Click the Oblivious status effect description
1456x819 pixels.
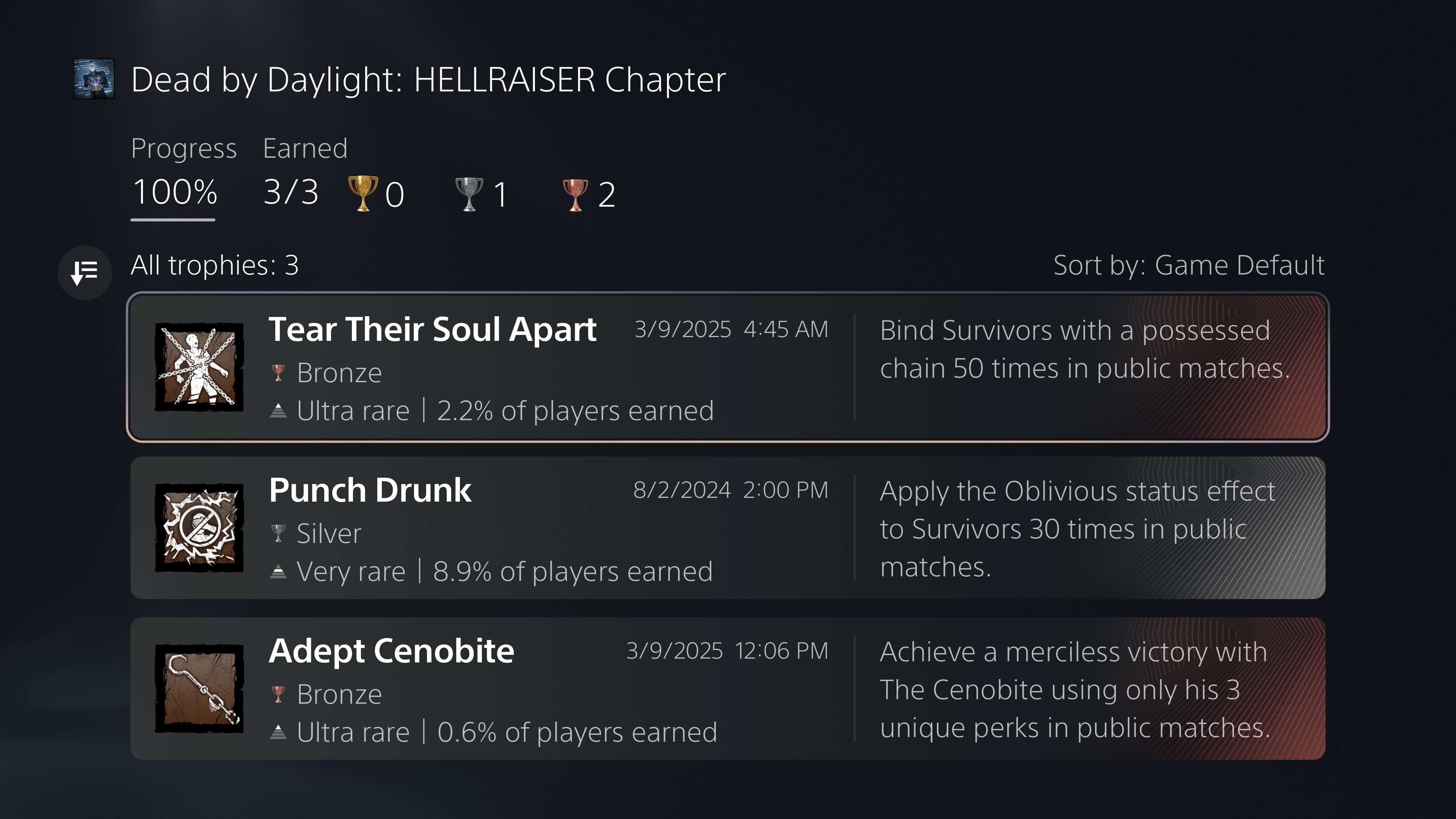[x=1077, y=529]
